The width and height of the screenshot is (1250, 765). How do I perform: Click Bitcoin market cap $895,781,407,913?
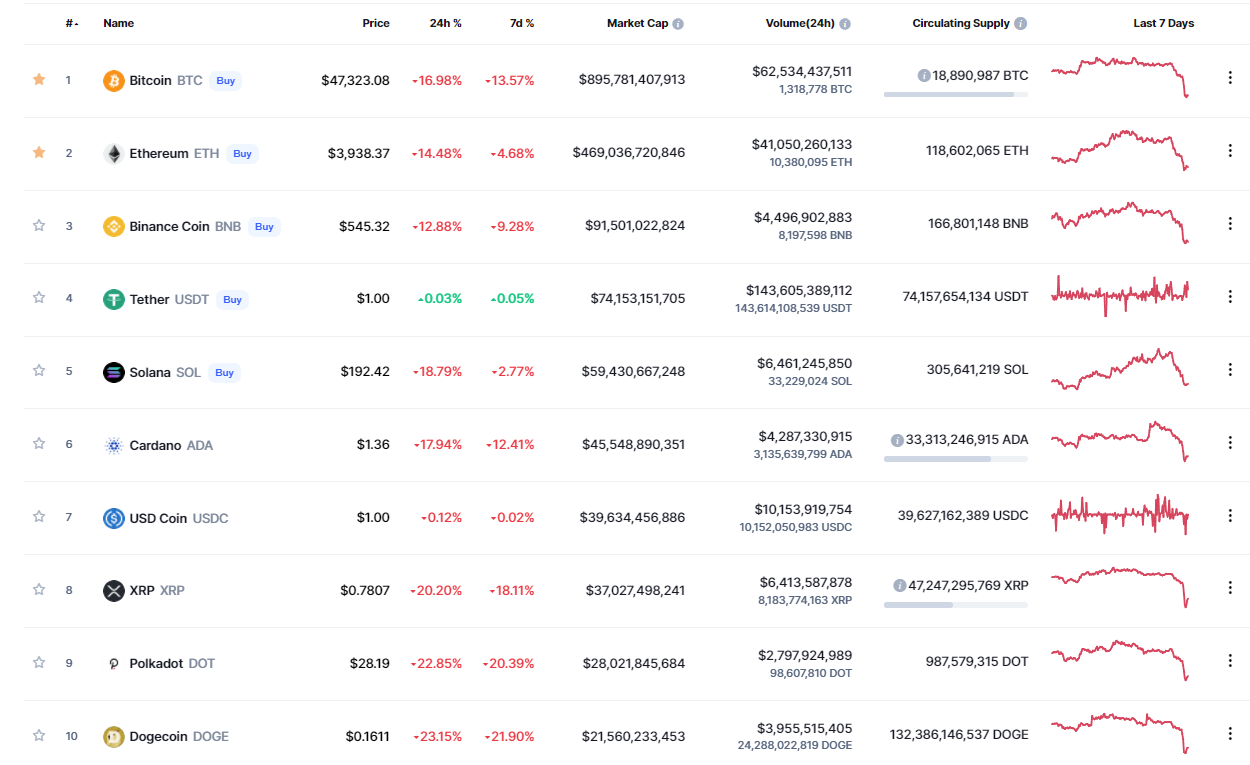point(632,79)
